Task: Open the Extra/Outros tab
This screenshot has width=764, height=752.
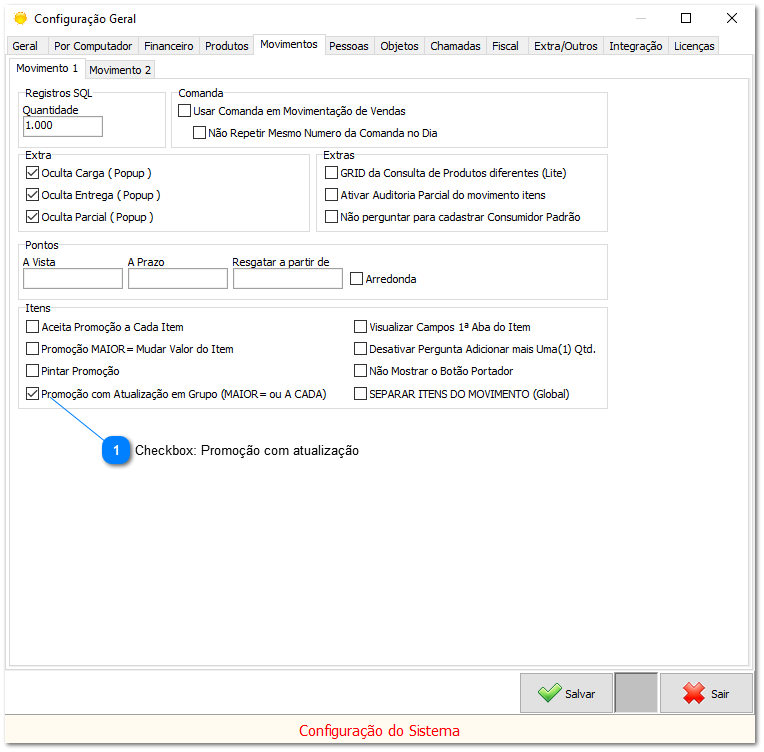Action: 566,46
